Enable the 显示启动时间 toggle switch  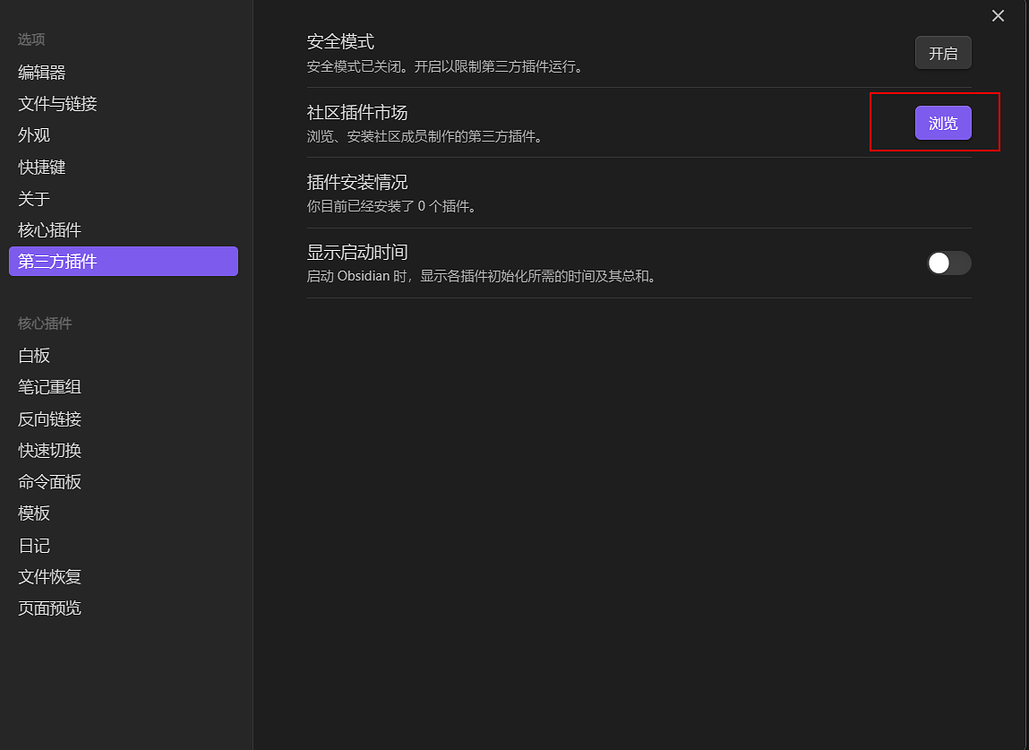[949, 263]
